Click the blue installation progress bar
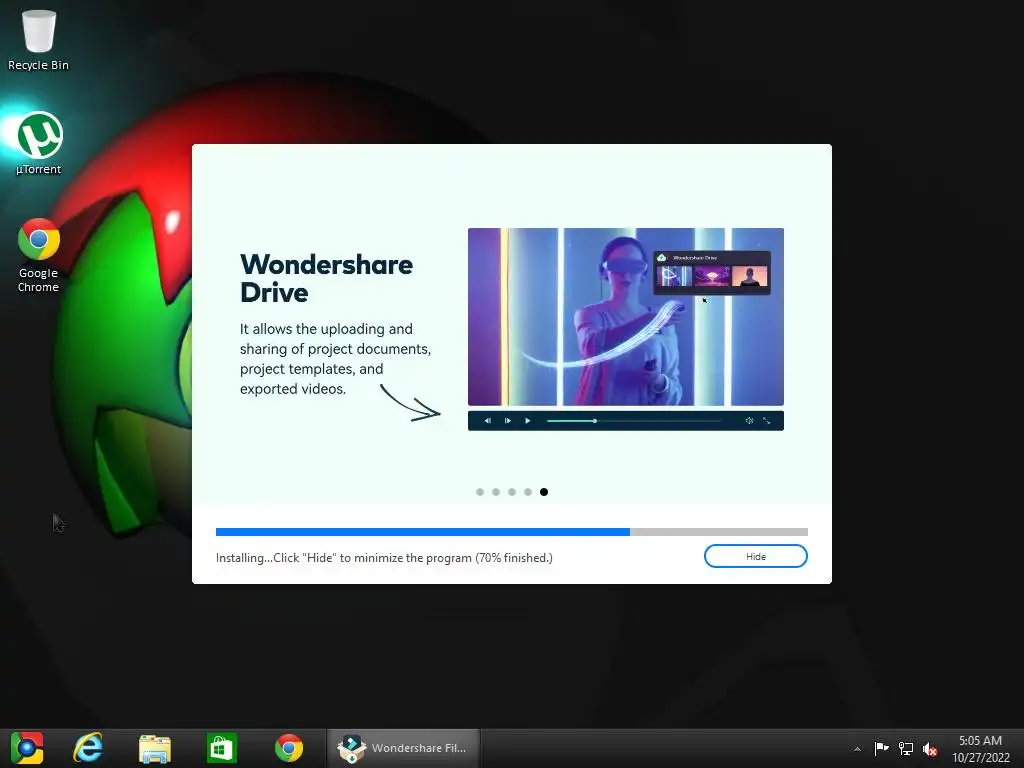 click(x=511, y=532)
